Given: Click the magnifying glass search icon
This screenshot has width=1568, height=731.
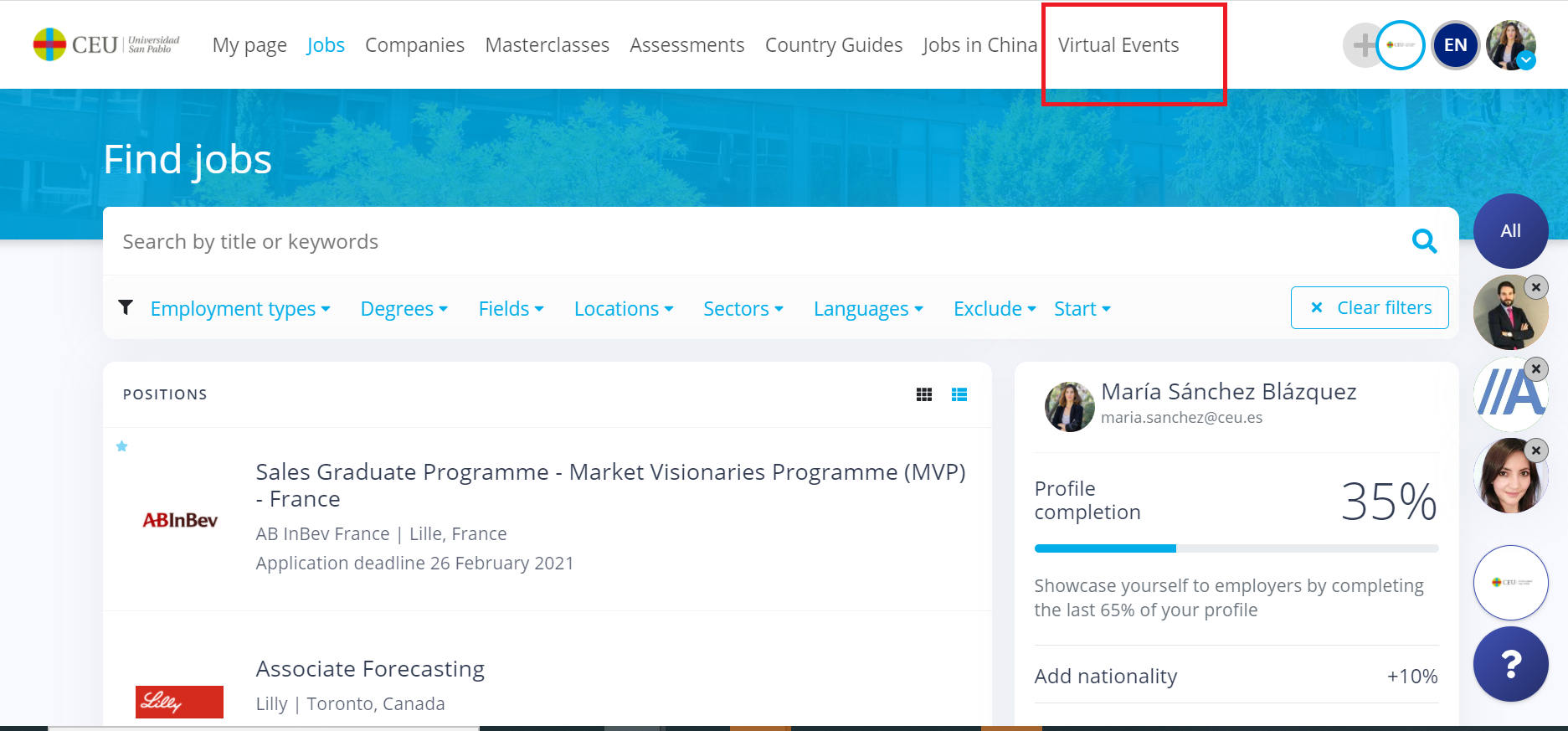Looking at the screenshot, I should 1424,241.
